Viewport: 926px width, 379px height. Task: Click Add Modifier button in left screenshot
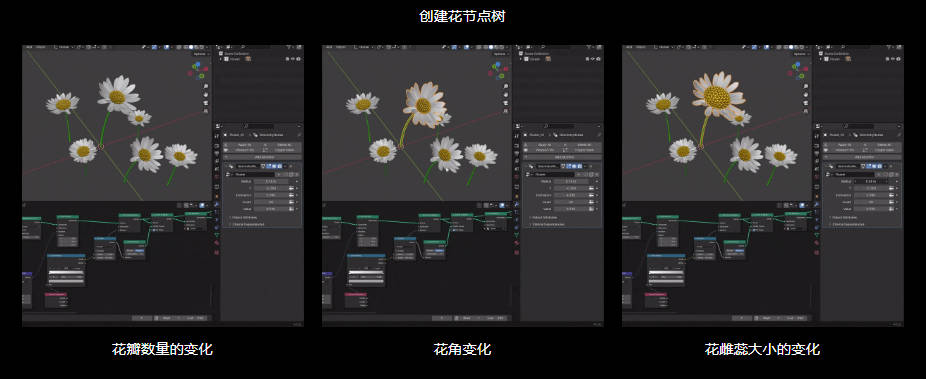pos(263,157)
